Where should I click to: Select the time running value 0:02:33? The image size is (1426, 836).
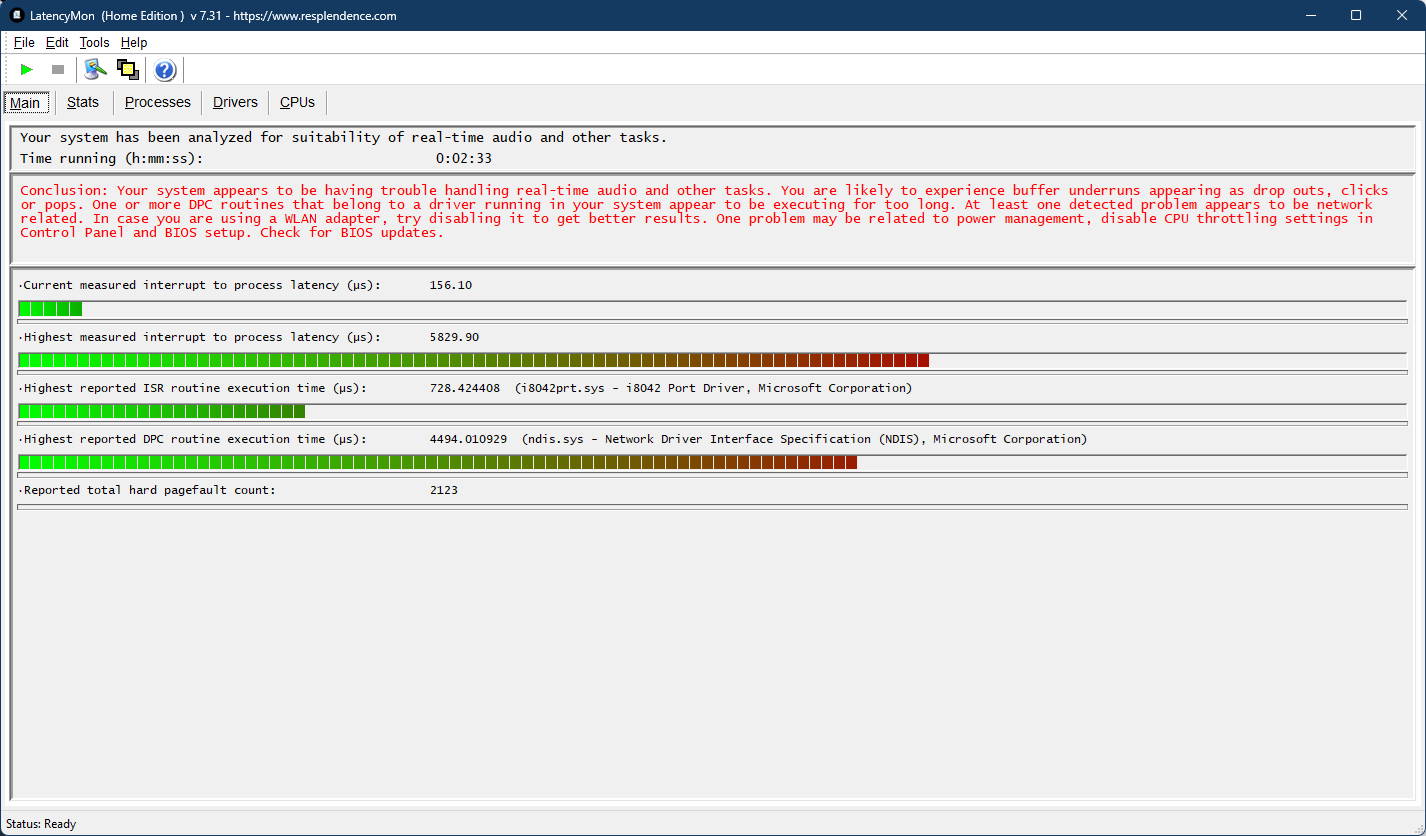click(464, 158)
